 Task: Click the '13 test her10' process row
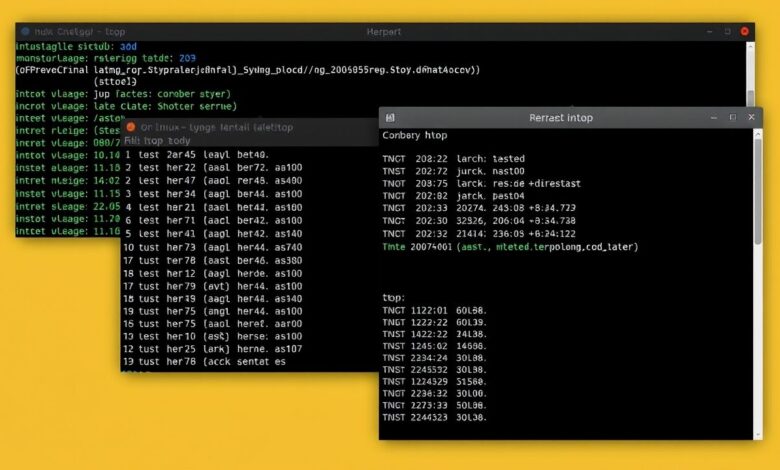tap(213, 336)
